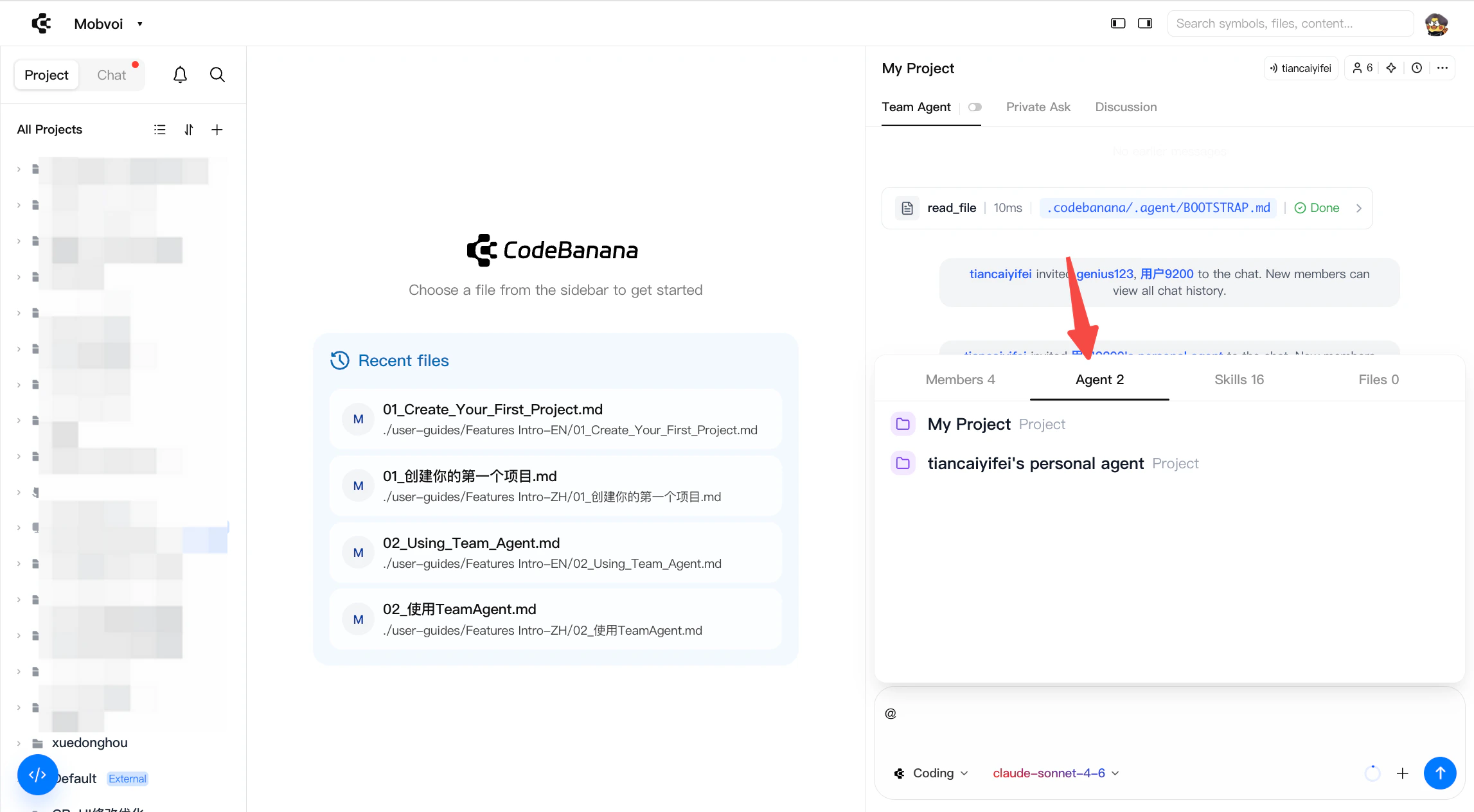Switch to the Skills 16 tab
The image size is (1474, 812).
pos(1239,380)
